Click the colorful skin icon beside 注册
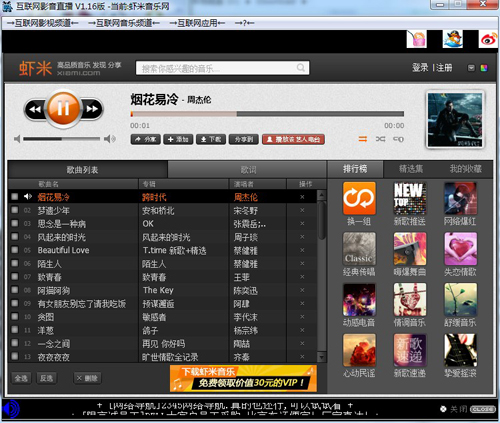Viewport: 500px width, 423px height. (484, 68)
